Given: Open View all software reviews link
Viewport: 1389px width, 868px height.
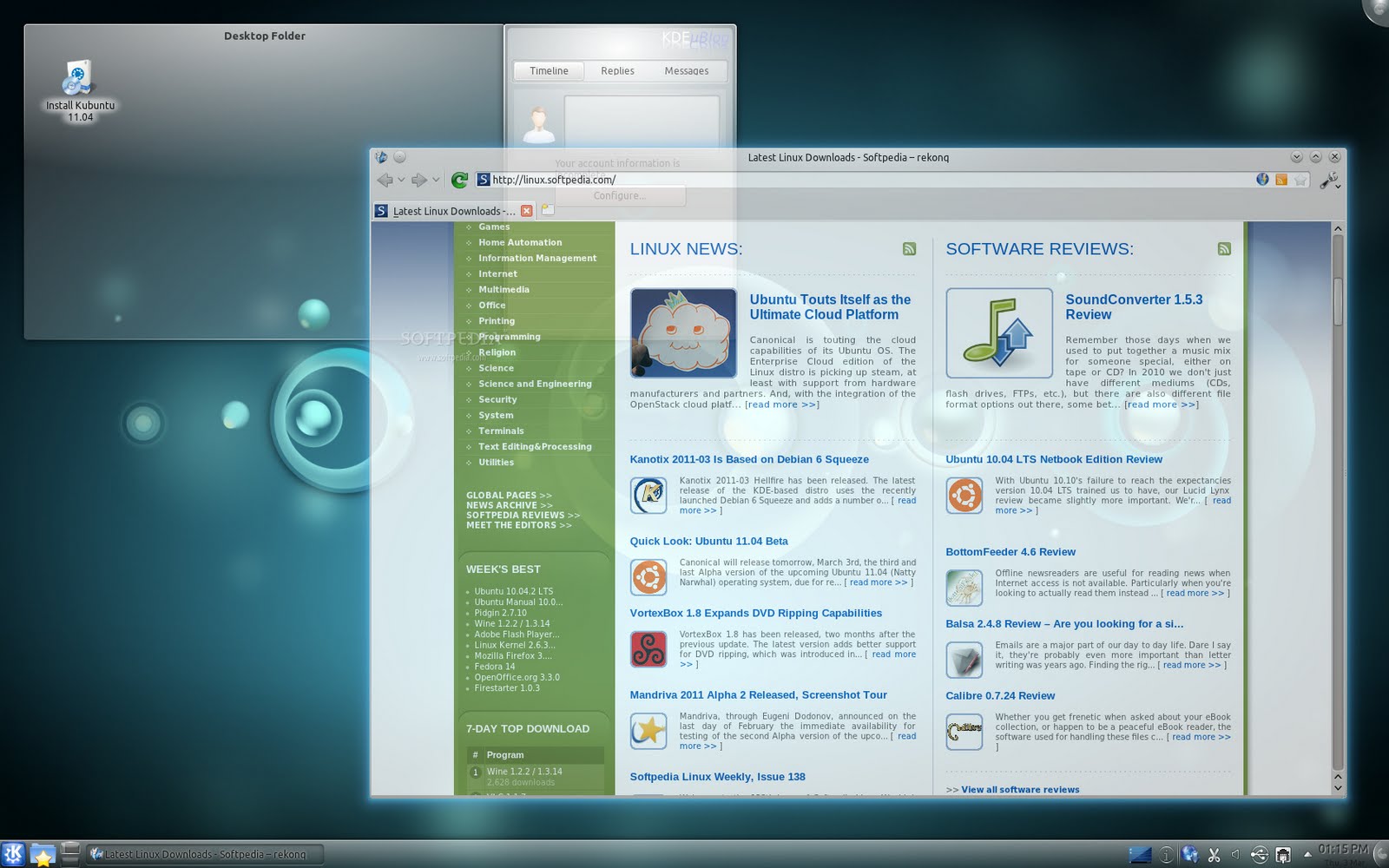Looking at the screenshot, I should [1020, 790].
